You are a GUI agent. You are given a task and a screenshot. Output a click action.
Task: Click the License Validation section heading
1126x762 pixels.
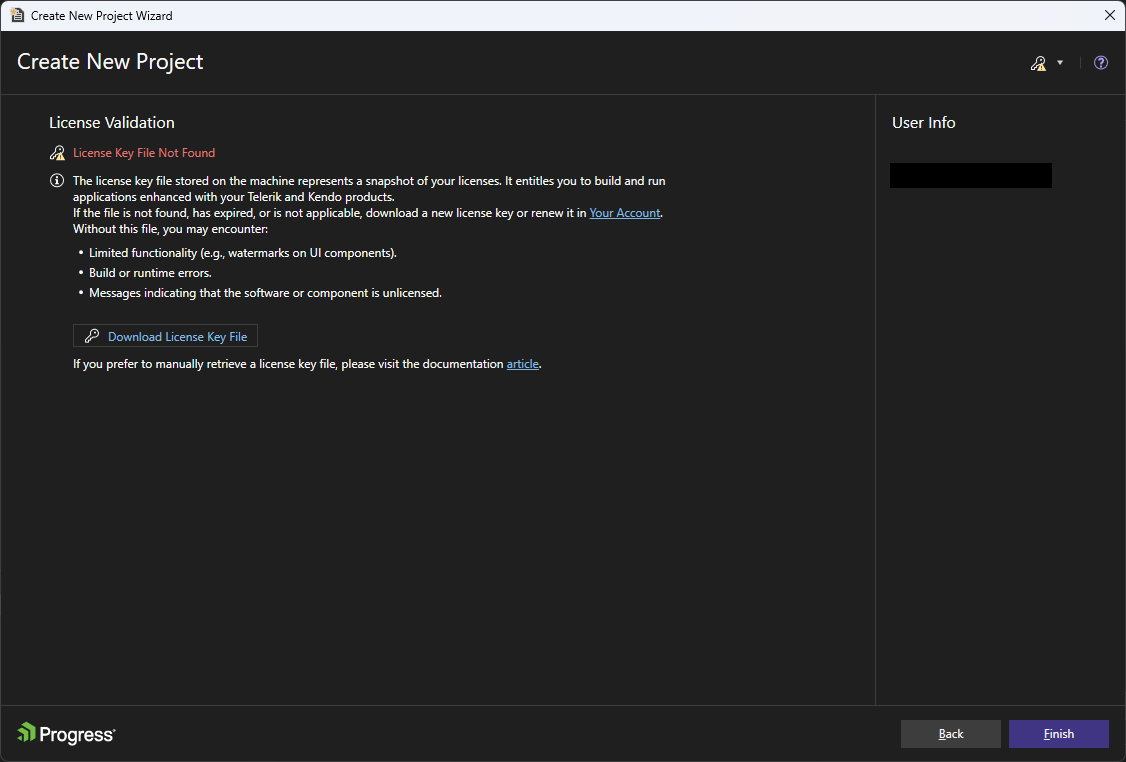click(x=112, y=122)
